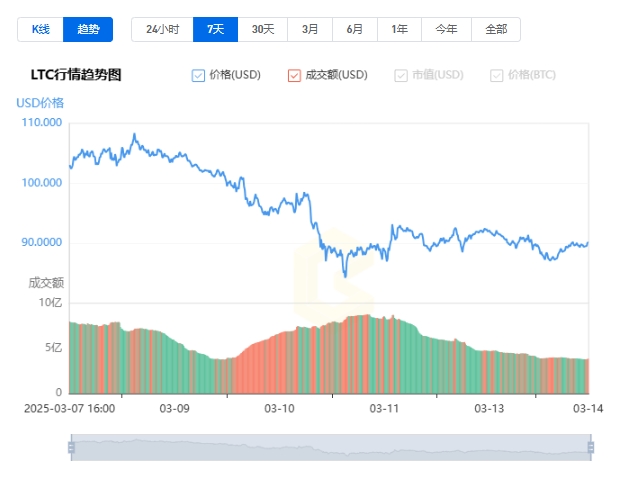Image resolution: width=620 pixels, height=477 pixels.
Task: Choose the 24小时 time range
Action: point(163,29)
